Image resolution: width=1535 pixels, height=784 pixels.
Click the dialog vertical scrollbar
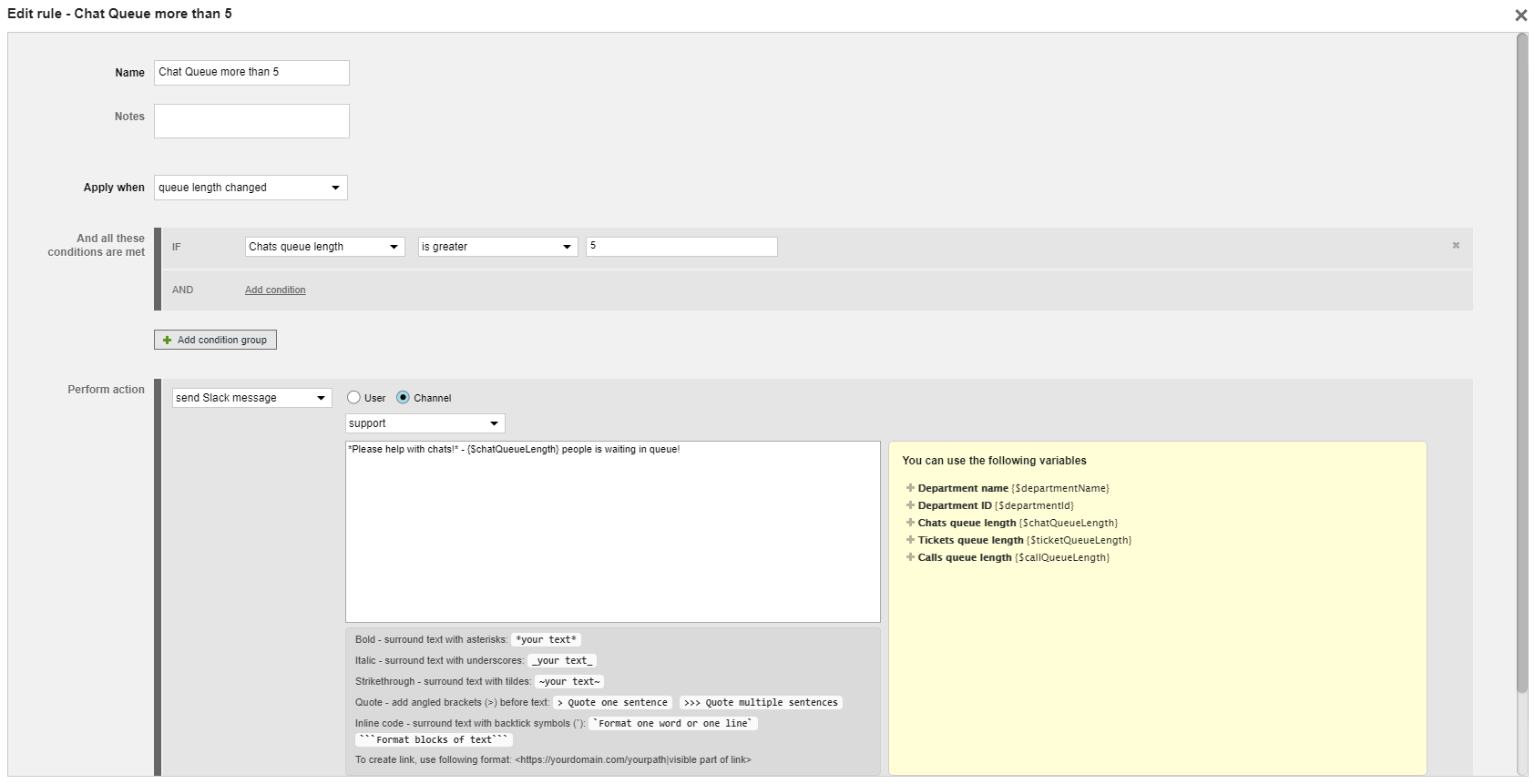pos(1522,364)
